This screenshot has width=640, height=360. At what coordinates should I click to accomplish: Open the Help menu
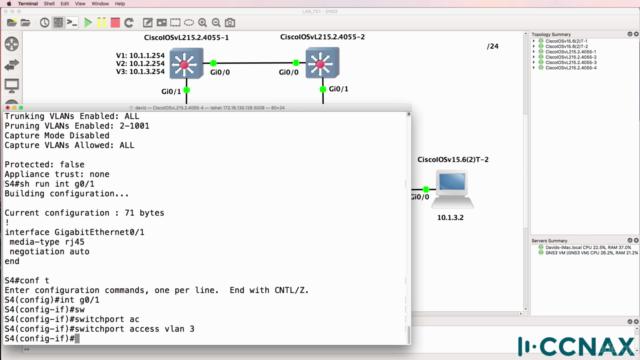(x=120, y=4)
